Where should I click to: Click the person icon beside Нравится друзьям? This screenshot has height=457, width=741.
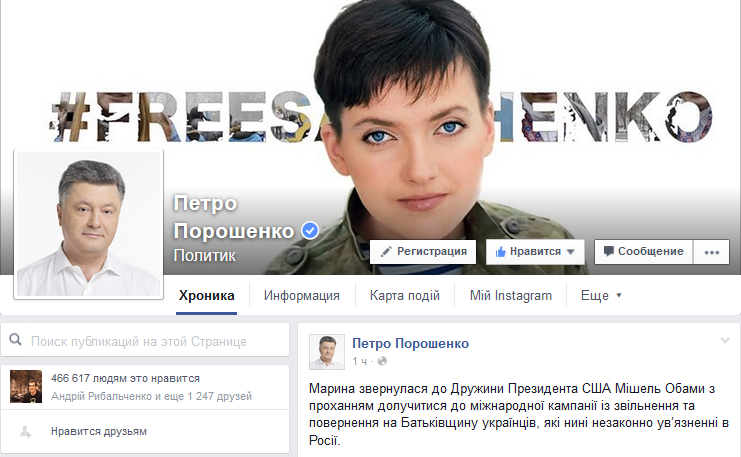pyautogui.click(x=26, y=431)
